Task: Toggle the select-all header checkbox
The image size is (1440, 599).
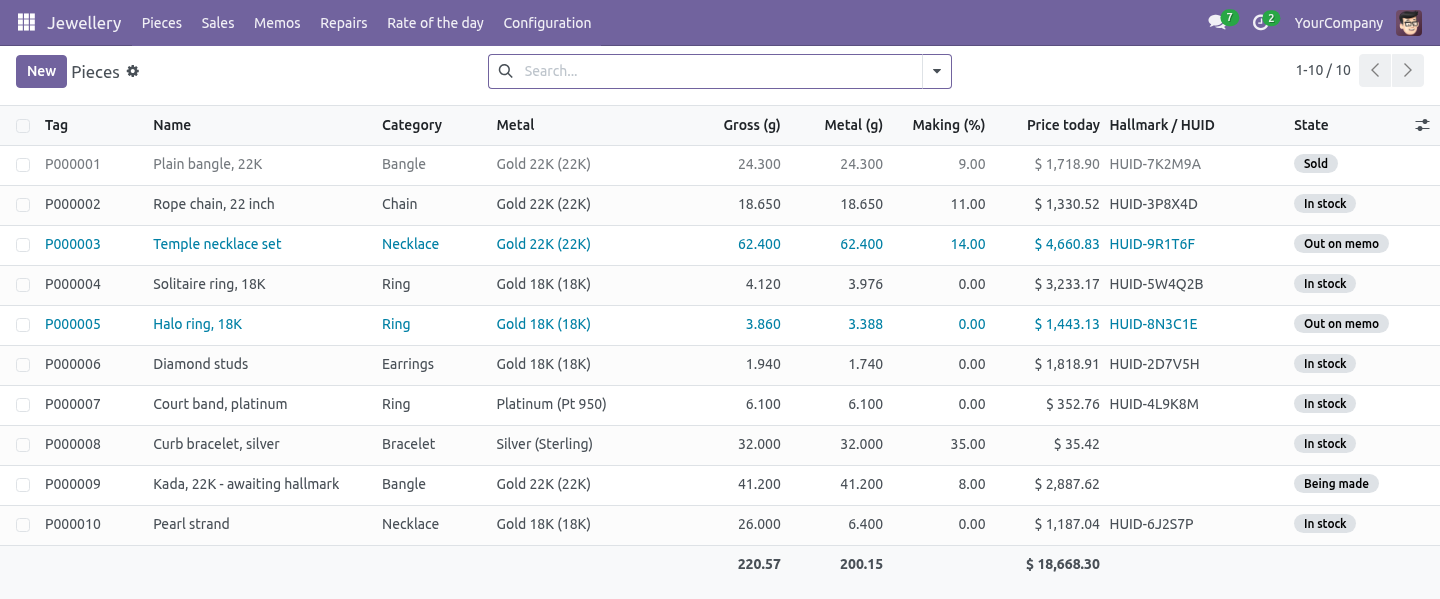Action: pyautogui.click(x=23, y=125)
